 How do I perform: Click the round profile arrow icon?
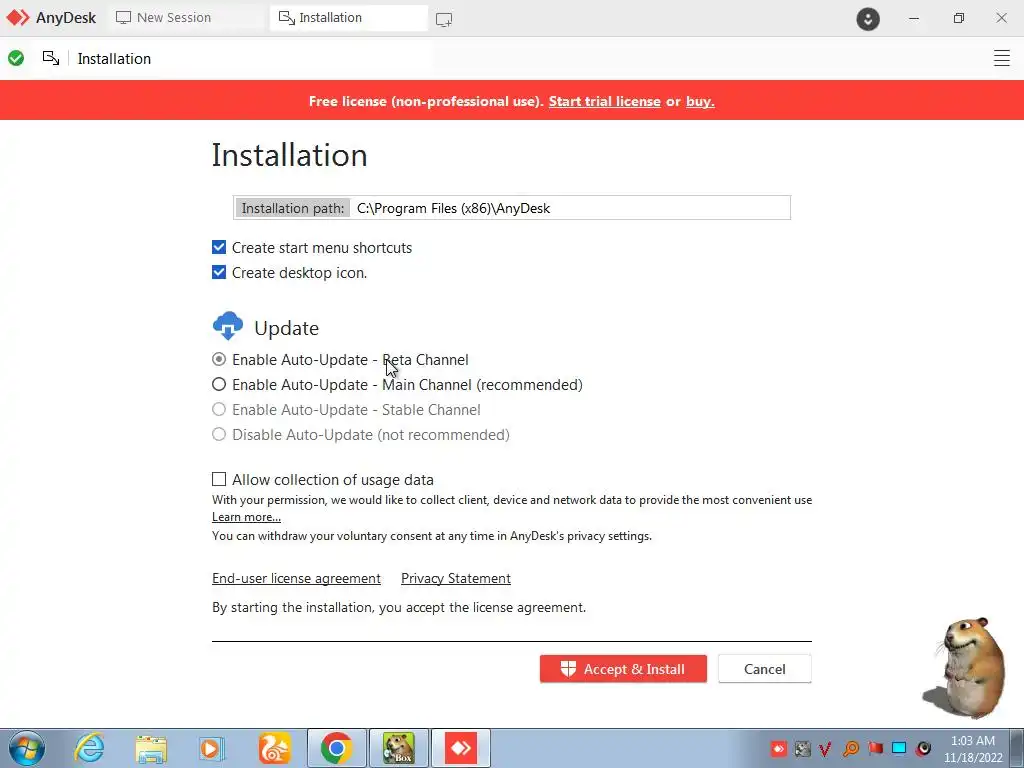868,19
